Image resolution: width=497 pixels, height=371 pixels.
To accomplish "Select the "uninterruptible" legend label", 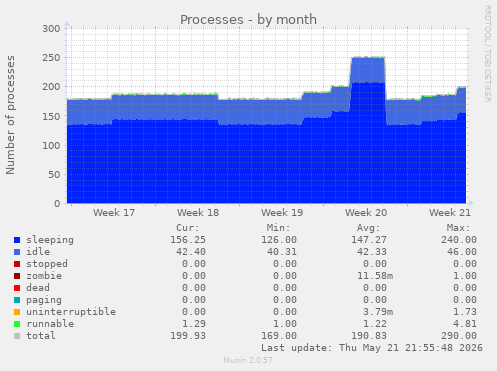I will pos(71,312).
